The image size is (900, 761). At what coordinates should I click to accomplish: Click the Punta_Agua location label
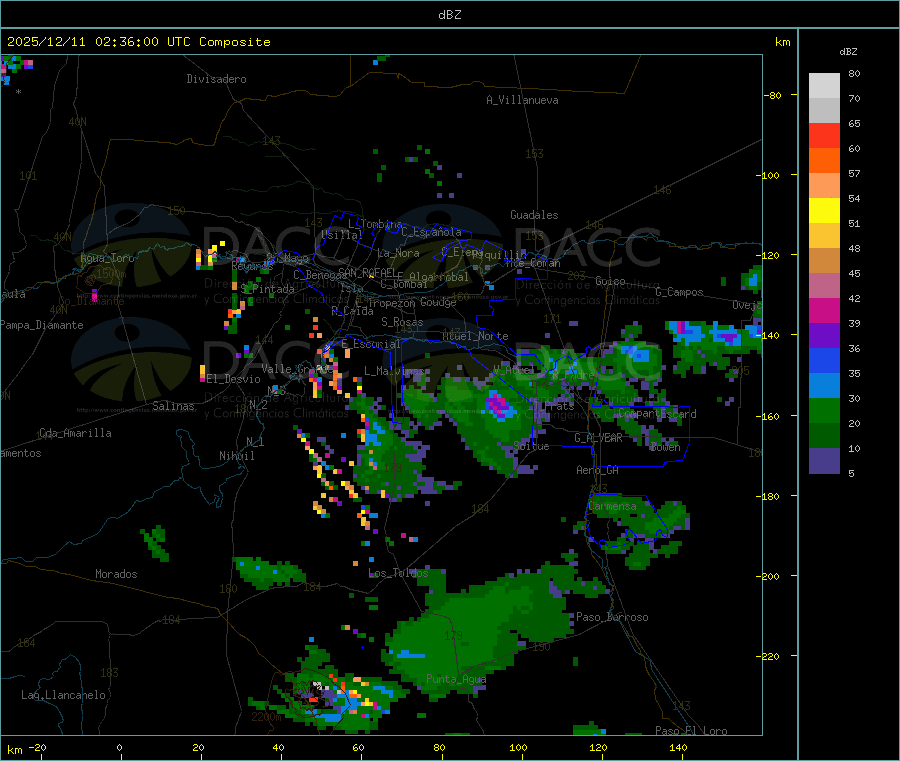pos(456,679)
